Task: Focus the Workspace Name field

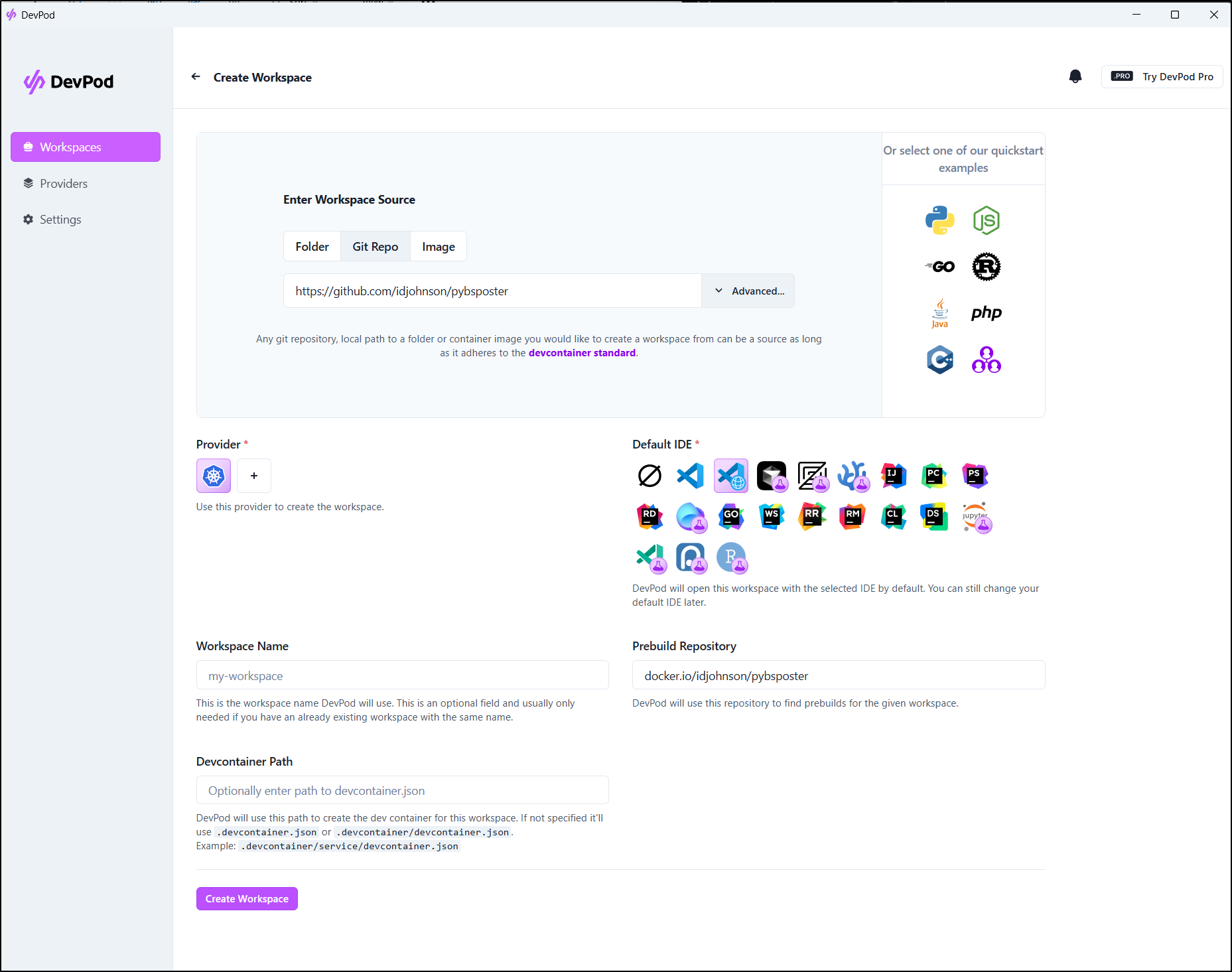Action: click(403, 675)
